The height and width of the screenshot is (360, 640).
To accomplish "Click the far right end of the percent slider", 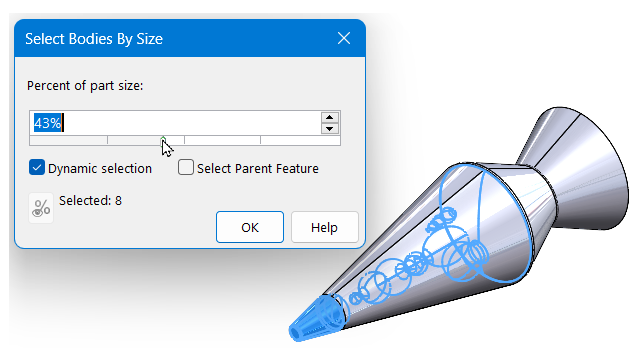I will pyautogui.click(x=338, y=141).
